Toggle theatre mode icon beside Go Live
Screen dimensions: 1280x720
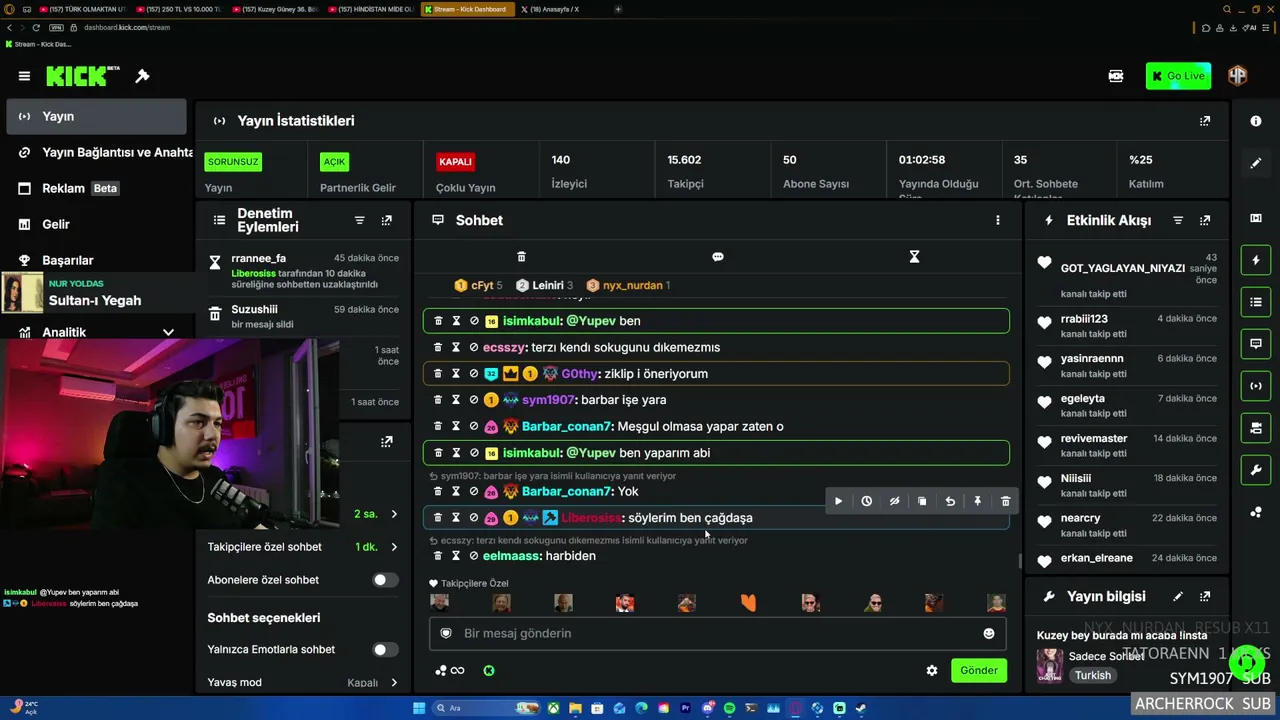point(1116,76)
